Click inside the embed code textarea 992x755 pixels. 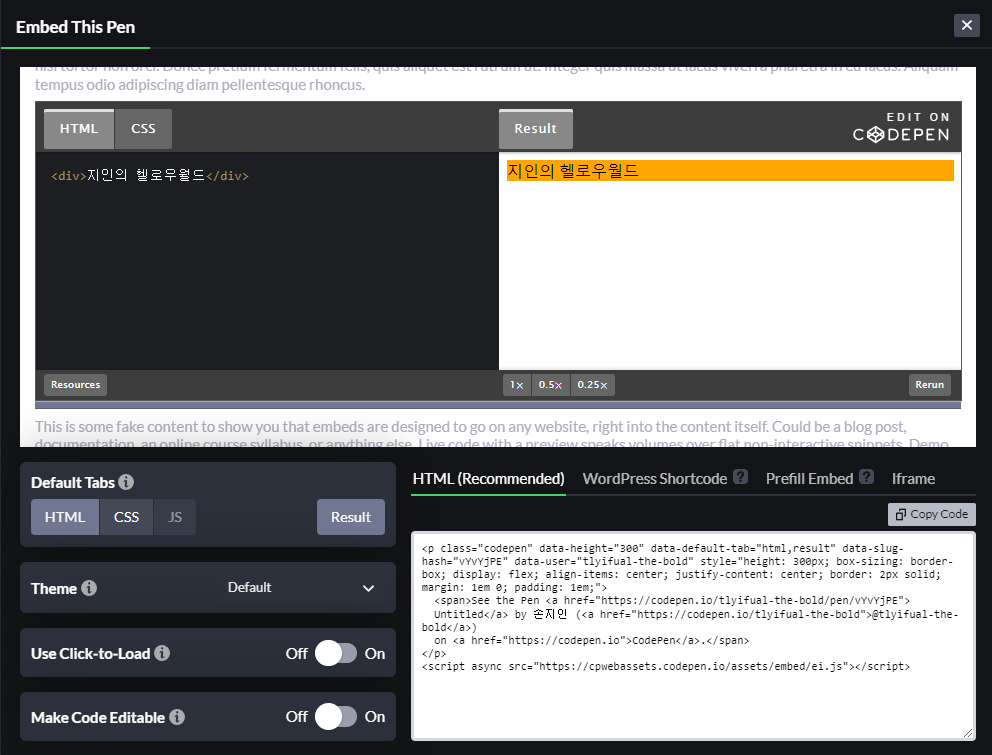(693, 636)
